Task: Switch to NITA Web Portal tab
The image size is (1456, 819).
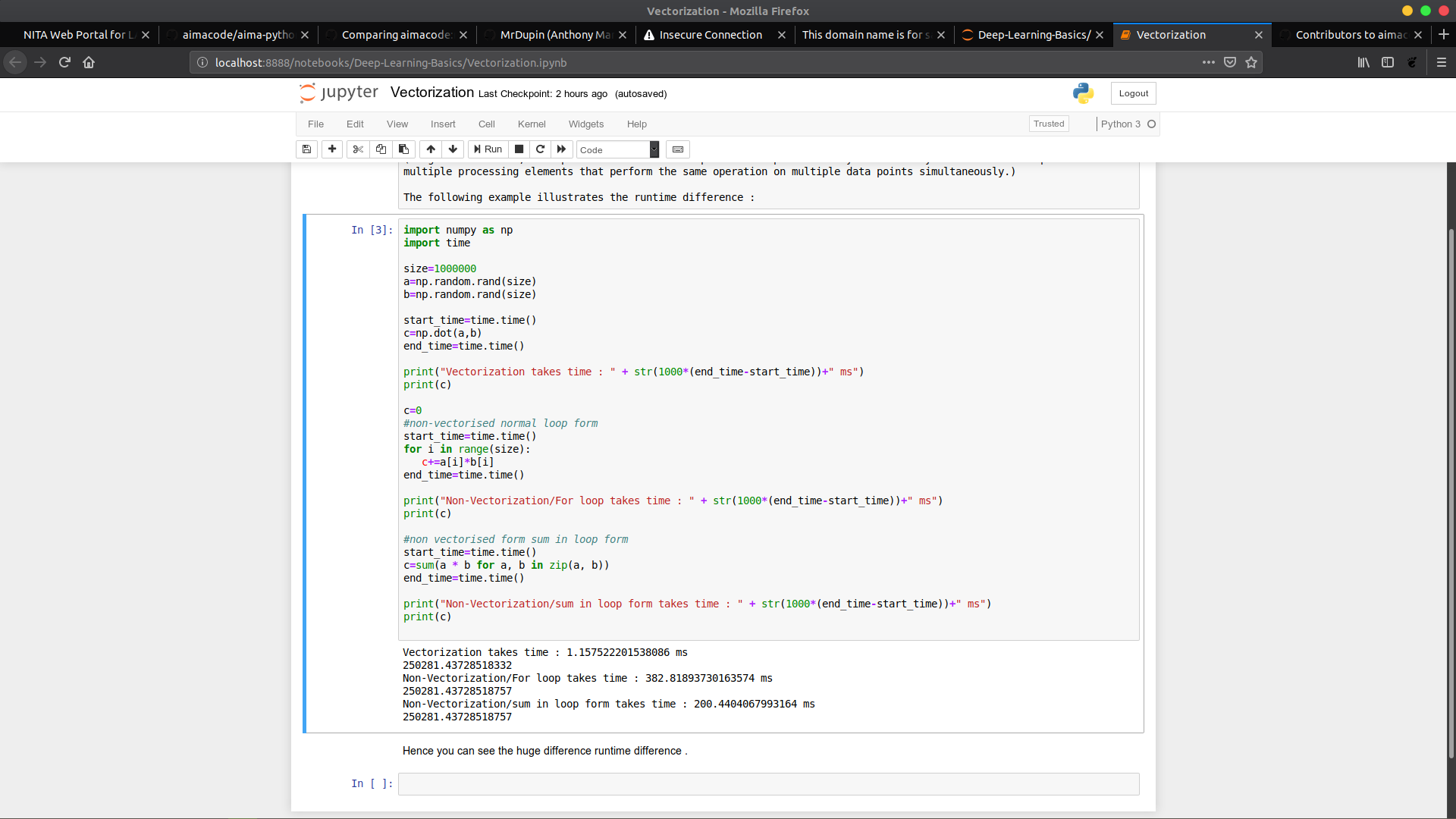Action: point(79,35)
